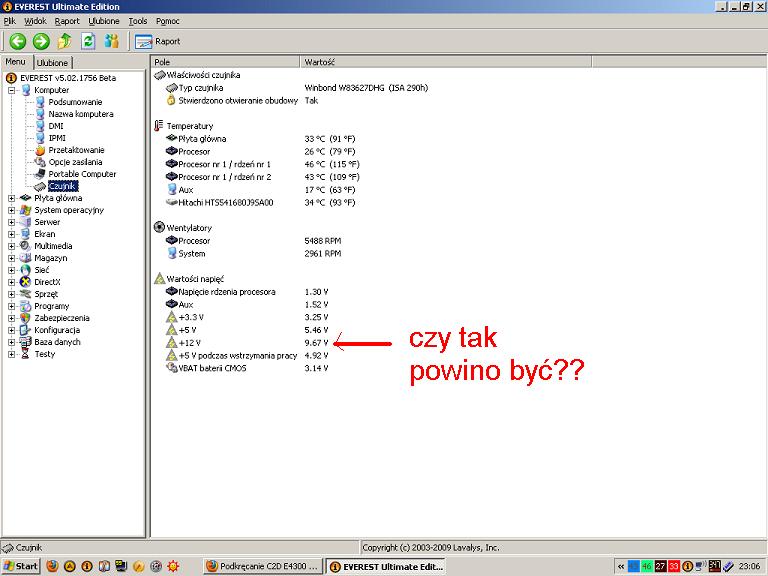Select the System fan RPM row
Image resolution: width=768 pixels, height=576 pixels.
click(x=253, y=253)
